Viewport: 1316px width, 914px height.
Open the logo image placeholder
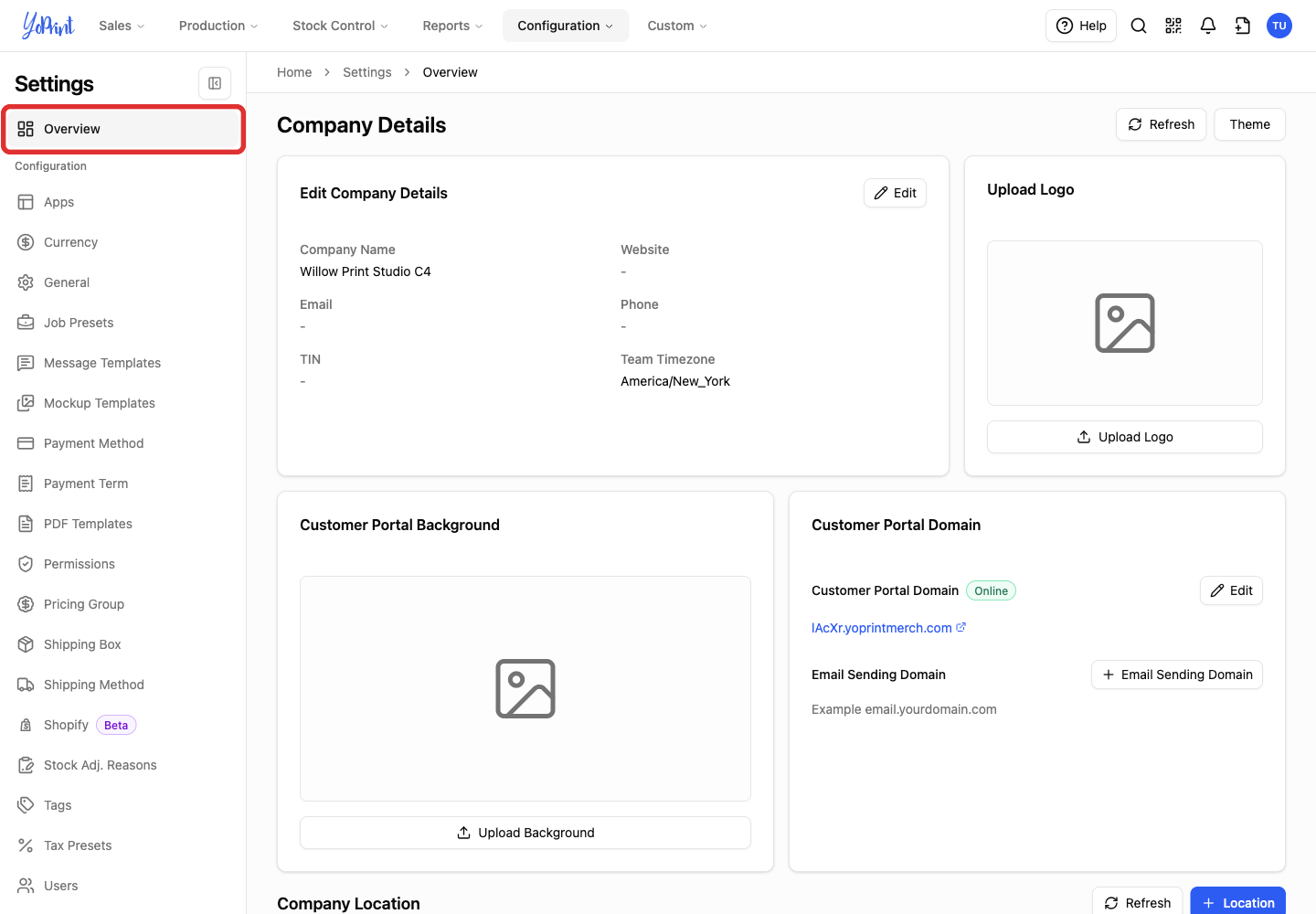click(x=1125, y=323)
